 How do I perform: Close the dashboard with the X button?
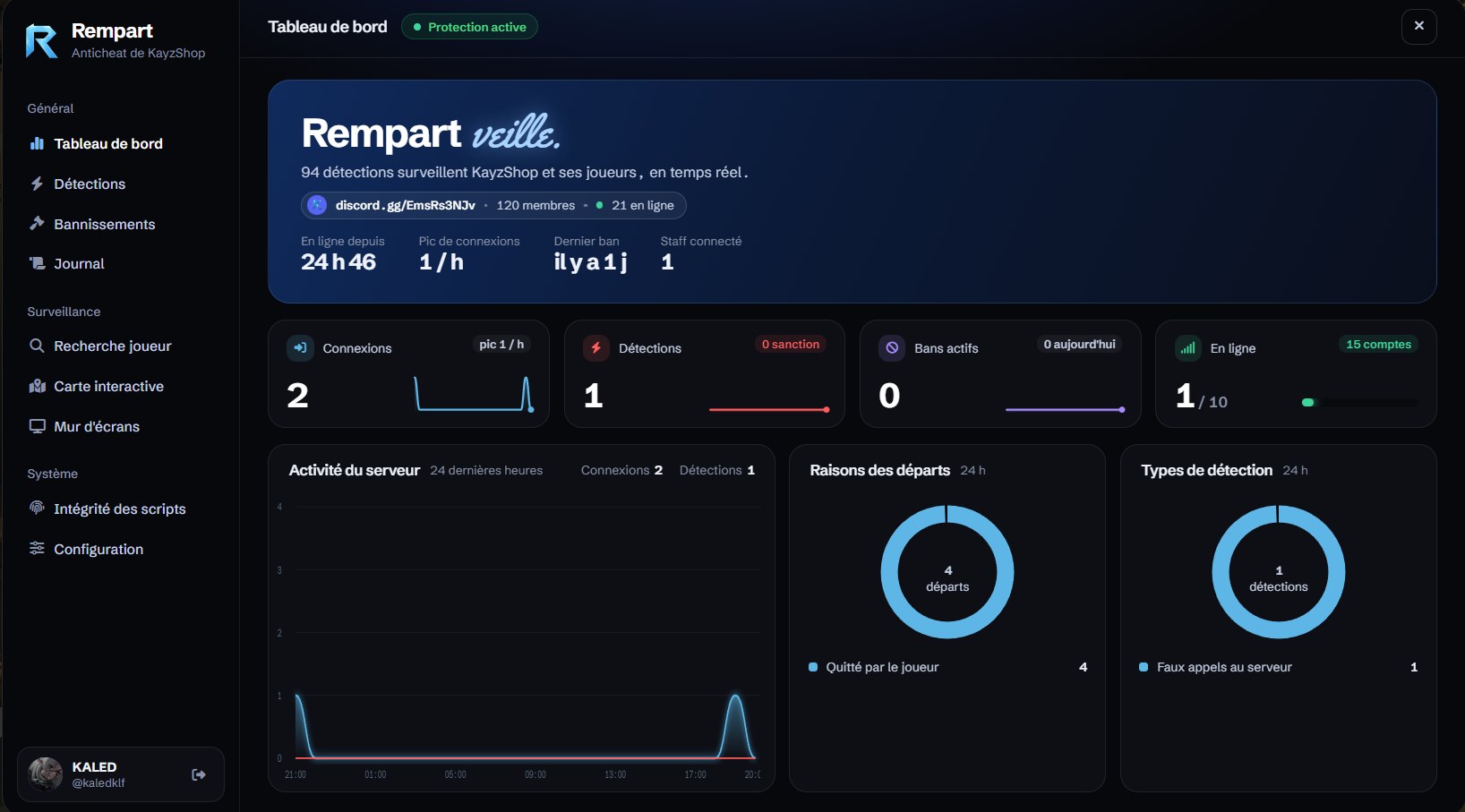click(x=1418, y=26)
